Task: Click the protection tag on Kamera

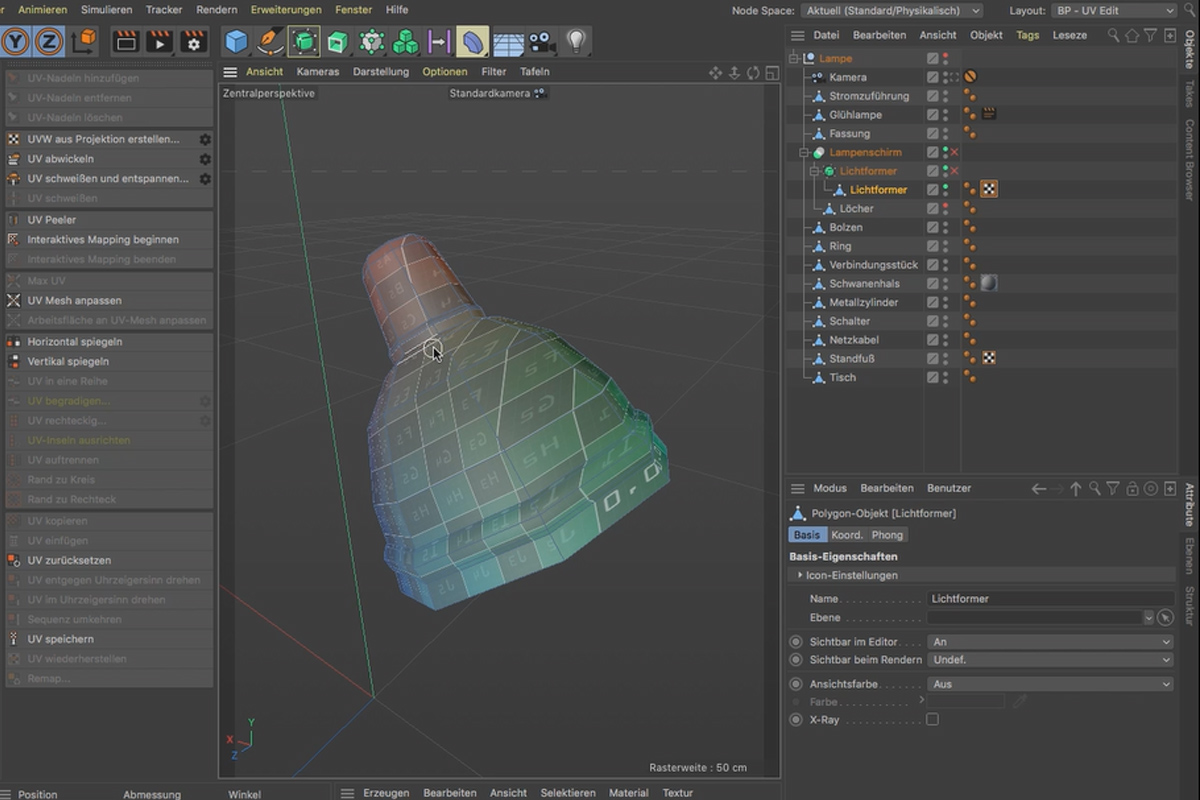Action: point(970,77)
